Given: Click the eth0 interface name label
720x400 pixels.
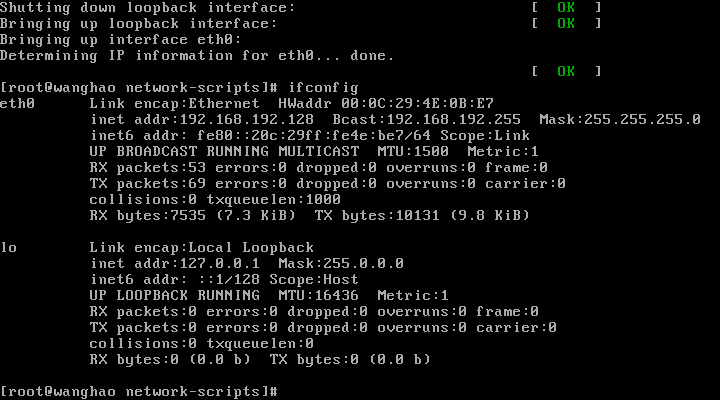Looking at the screenshot, I should pos(17,103).
